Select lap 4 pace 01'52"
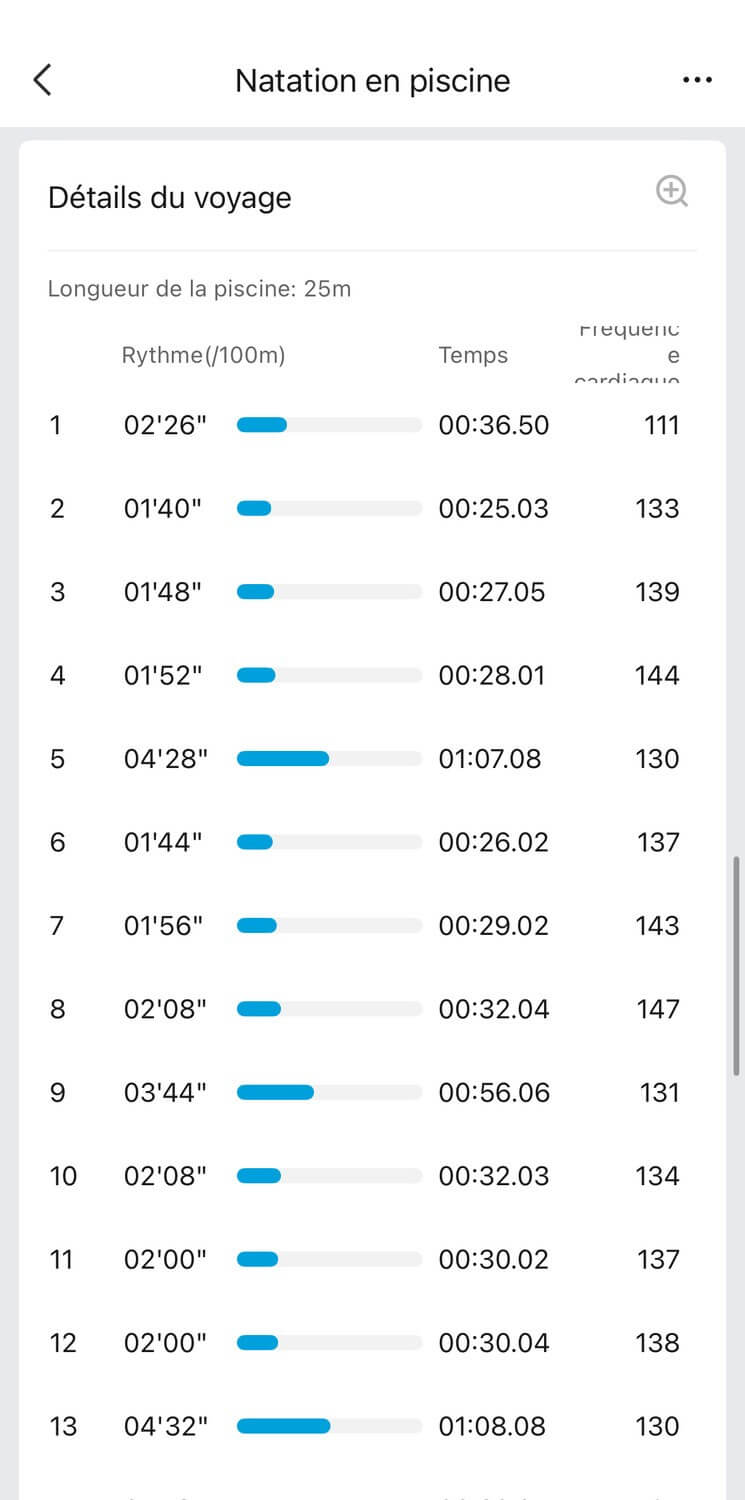745x1500 pixels. click(163, 675)
